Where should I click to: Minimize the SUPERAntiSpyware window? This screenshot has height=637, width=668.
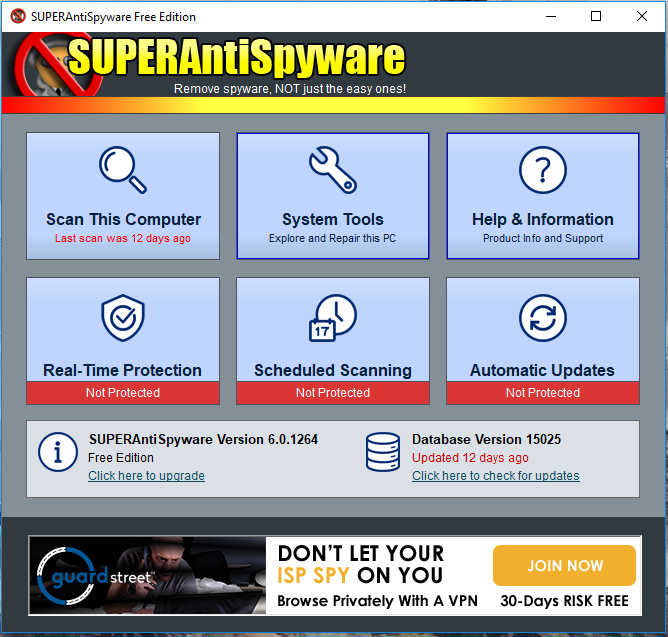551,16
